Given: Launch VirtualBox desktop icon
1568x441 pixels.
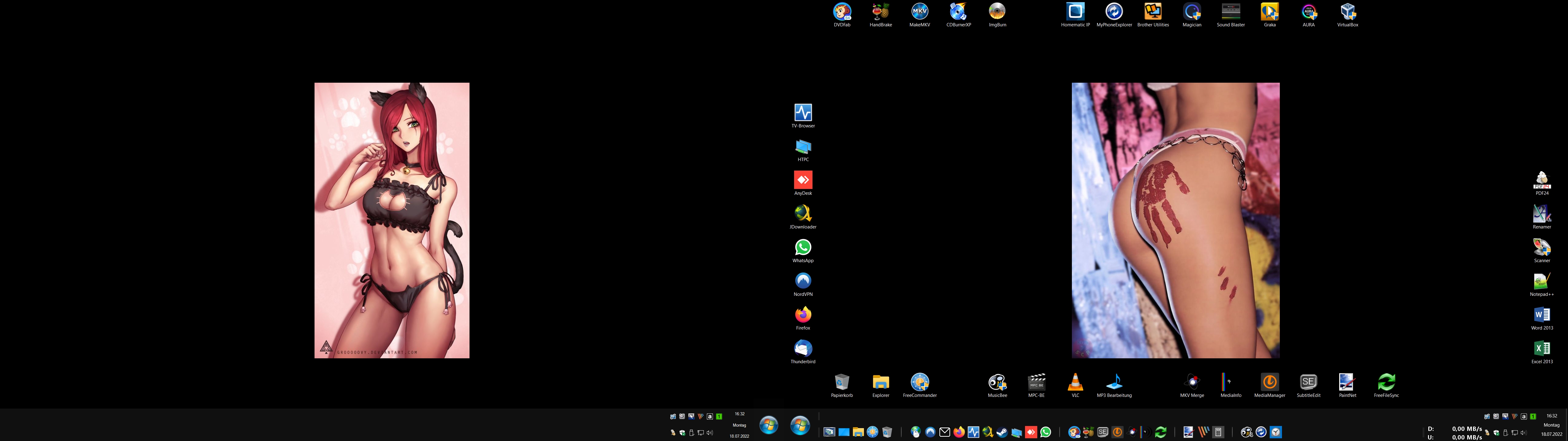Looking at the screenshot, I should (1347, 15).
